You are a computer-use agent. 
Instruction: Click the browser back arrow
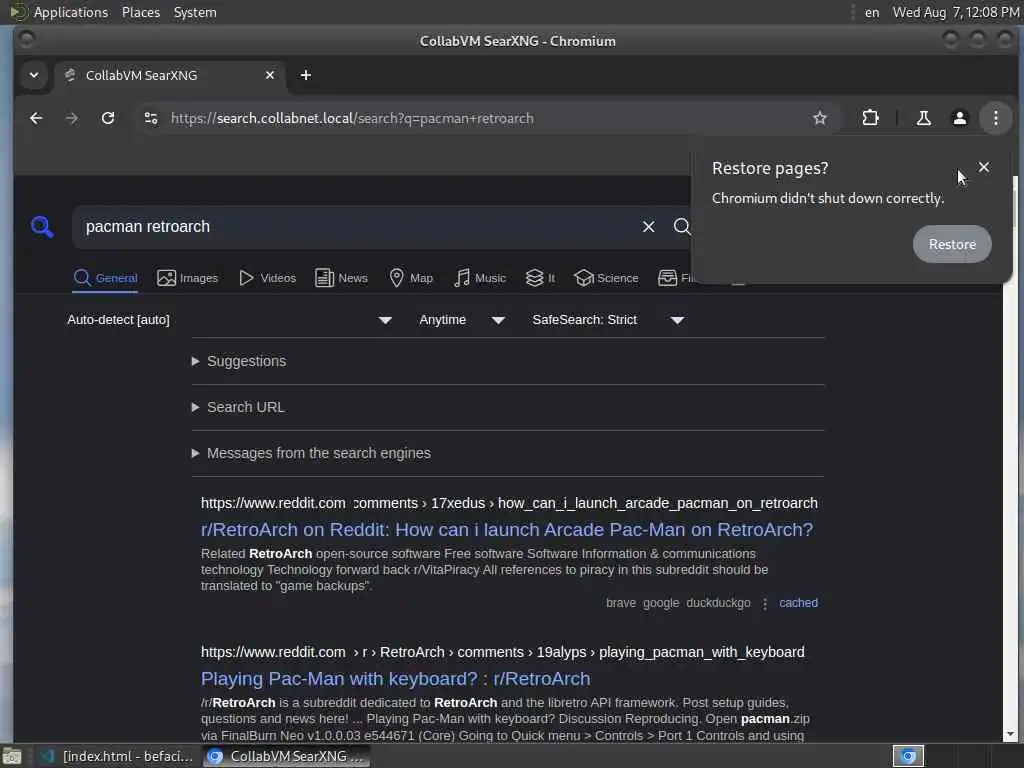point(36,118)
